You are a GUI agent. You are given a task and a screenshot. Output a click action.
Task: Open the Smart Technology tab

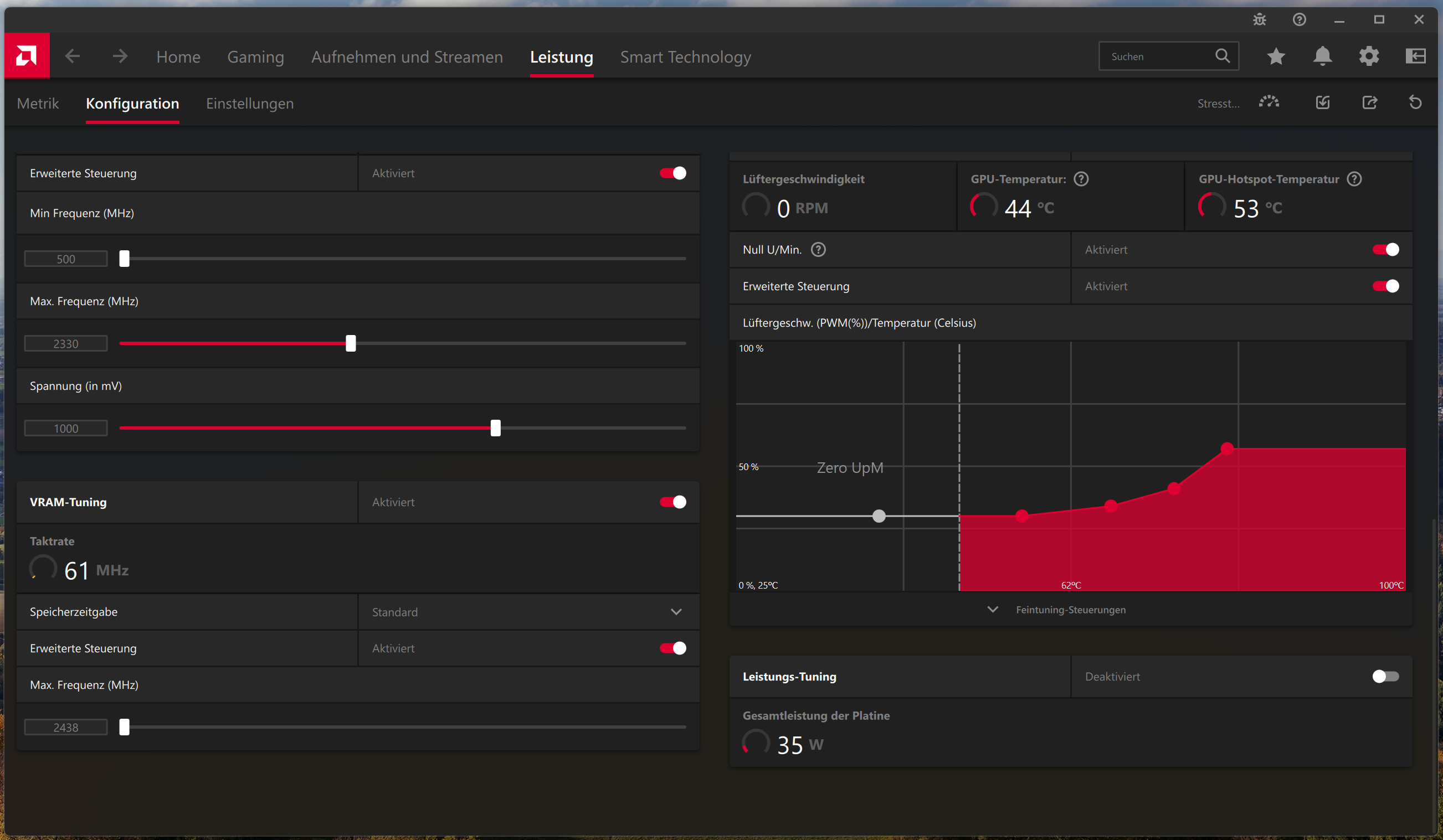685,56
